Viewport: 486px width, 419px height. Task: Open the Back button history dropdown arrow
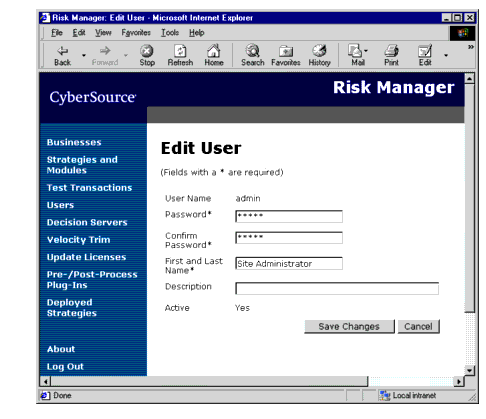coord(84,55)
